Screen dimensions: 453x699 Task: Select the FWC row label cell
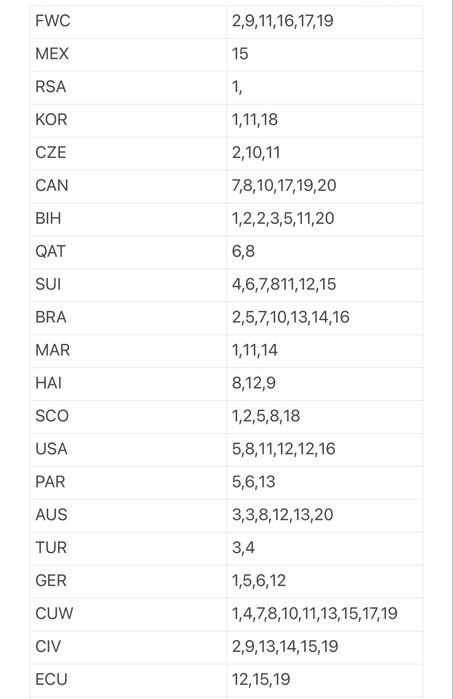[x=128, y=21]
